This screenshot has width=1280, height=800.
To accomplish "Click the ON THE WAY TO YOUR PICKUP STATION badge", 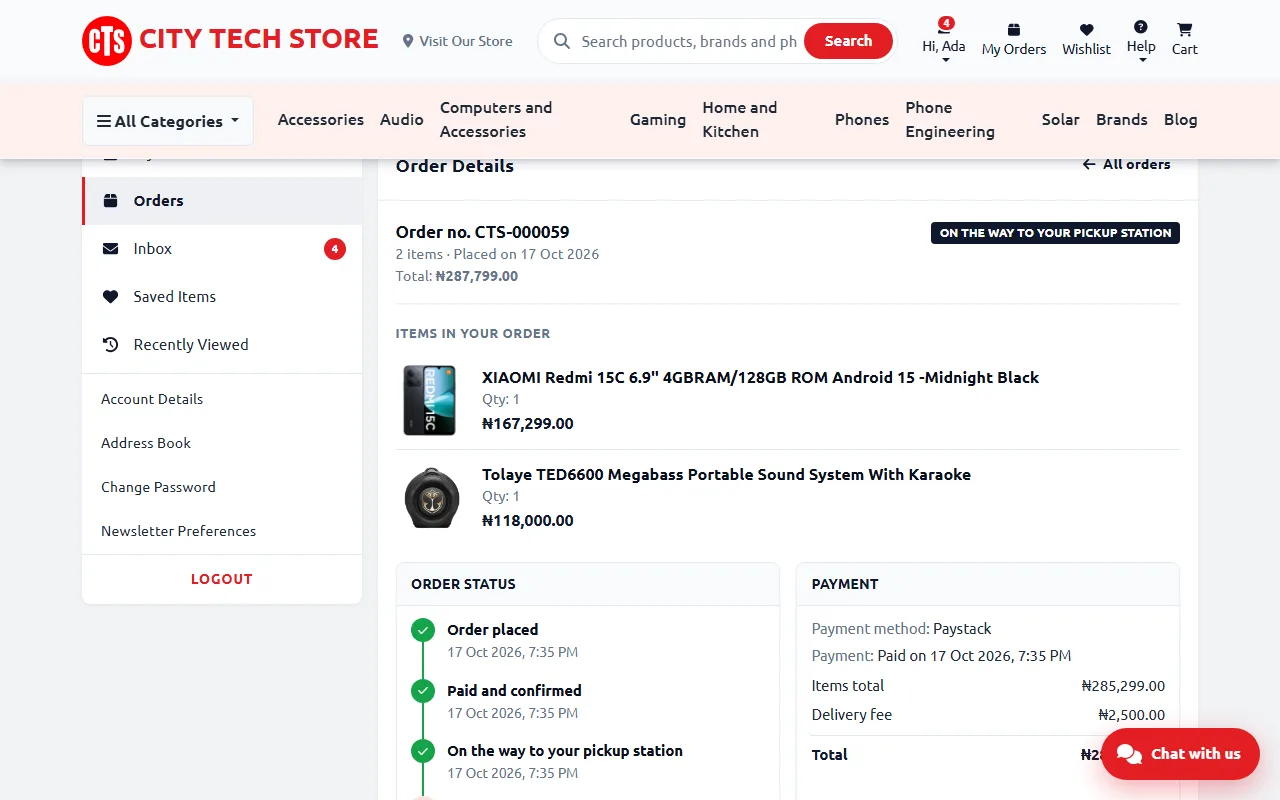I will coord(1055,233).
